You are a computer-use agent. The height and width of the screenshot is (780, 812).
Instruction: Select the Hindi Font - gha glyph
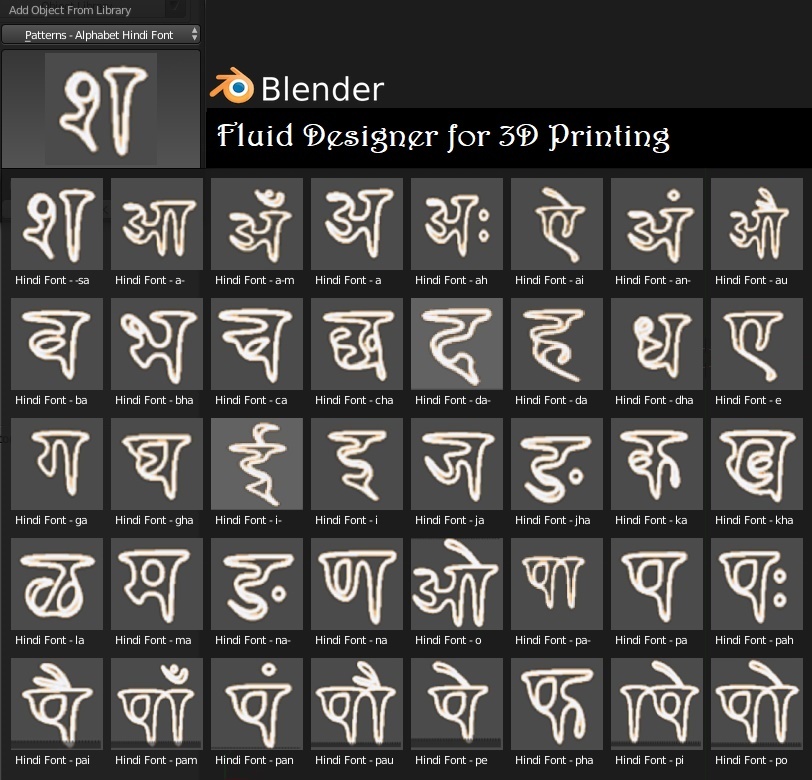coord(157,464)
